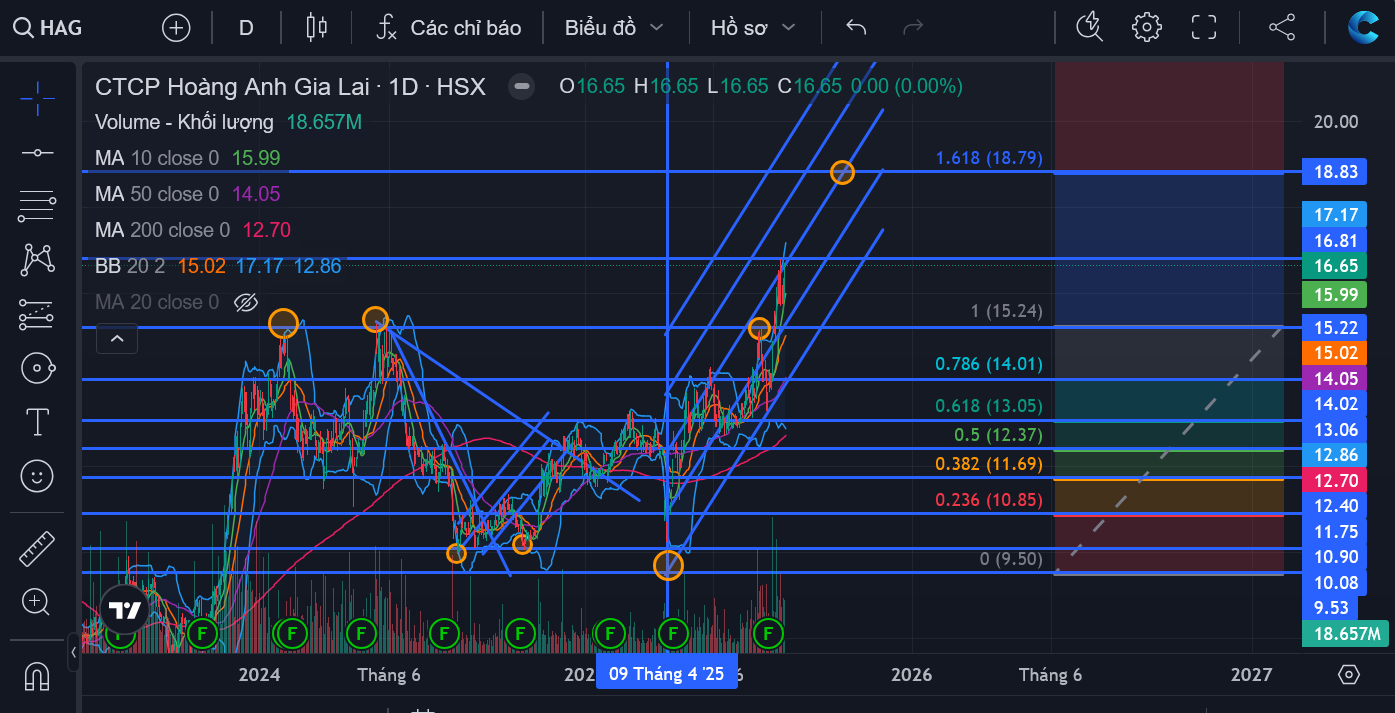Image resolution: width=1395 pixels, height=713 pixels.
Task: Click the 18.83 price label
Action: (1335, 172)
